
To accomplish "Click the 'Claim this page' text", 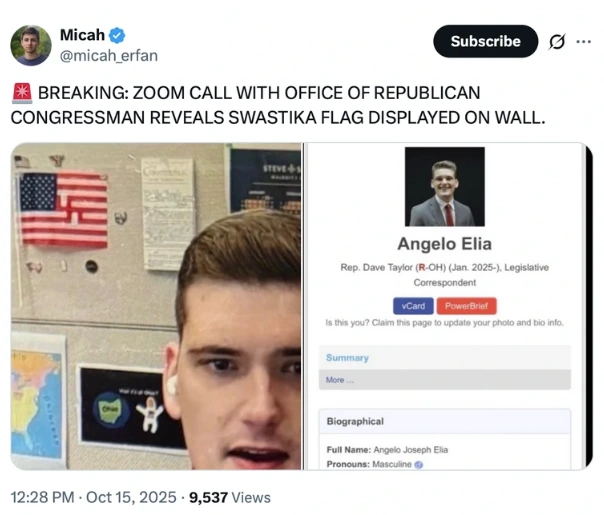I will click(402, 323).
